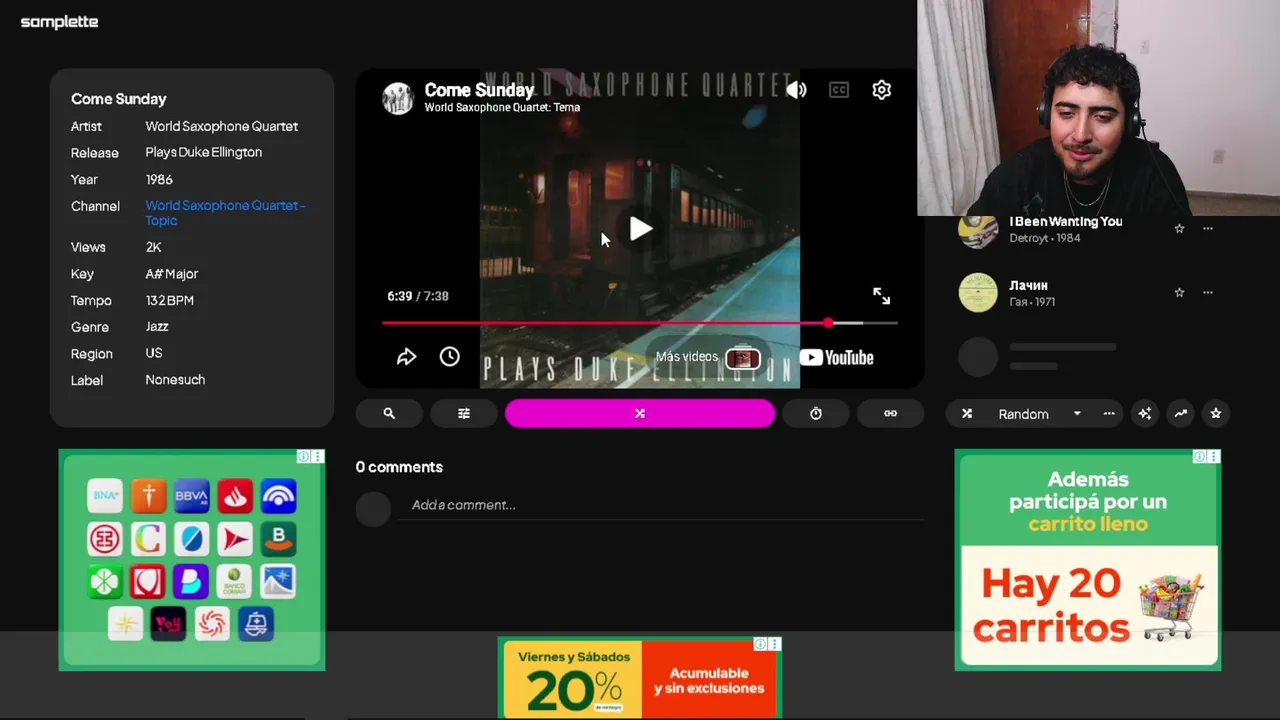
Task: Click views value 2K
Action: click(x=153, y=247)
